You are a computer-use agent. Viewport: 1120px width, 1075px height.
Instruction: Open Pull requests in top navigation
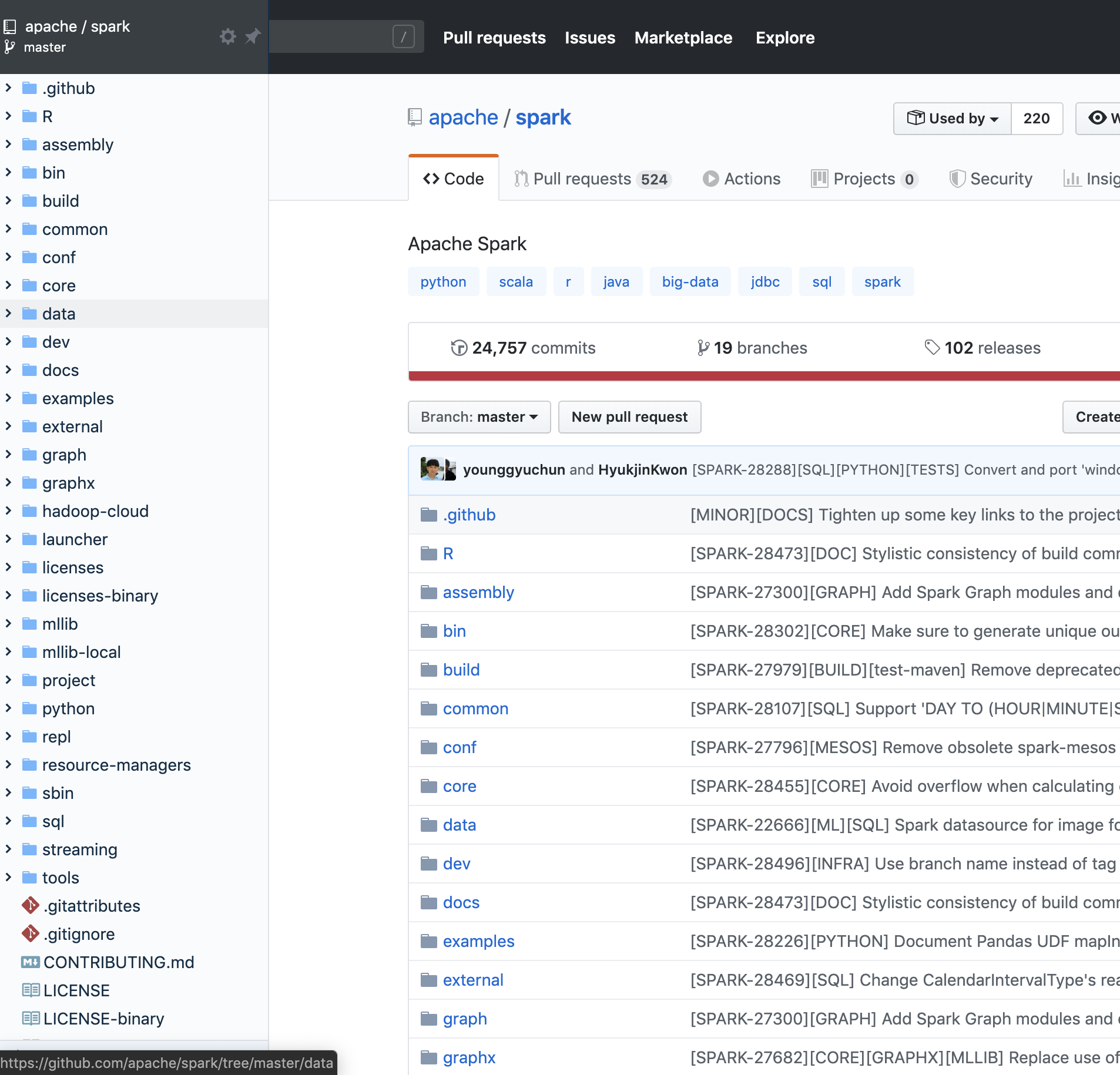(x=494, y=38)
